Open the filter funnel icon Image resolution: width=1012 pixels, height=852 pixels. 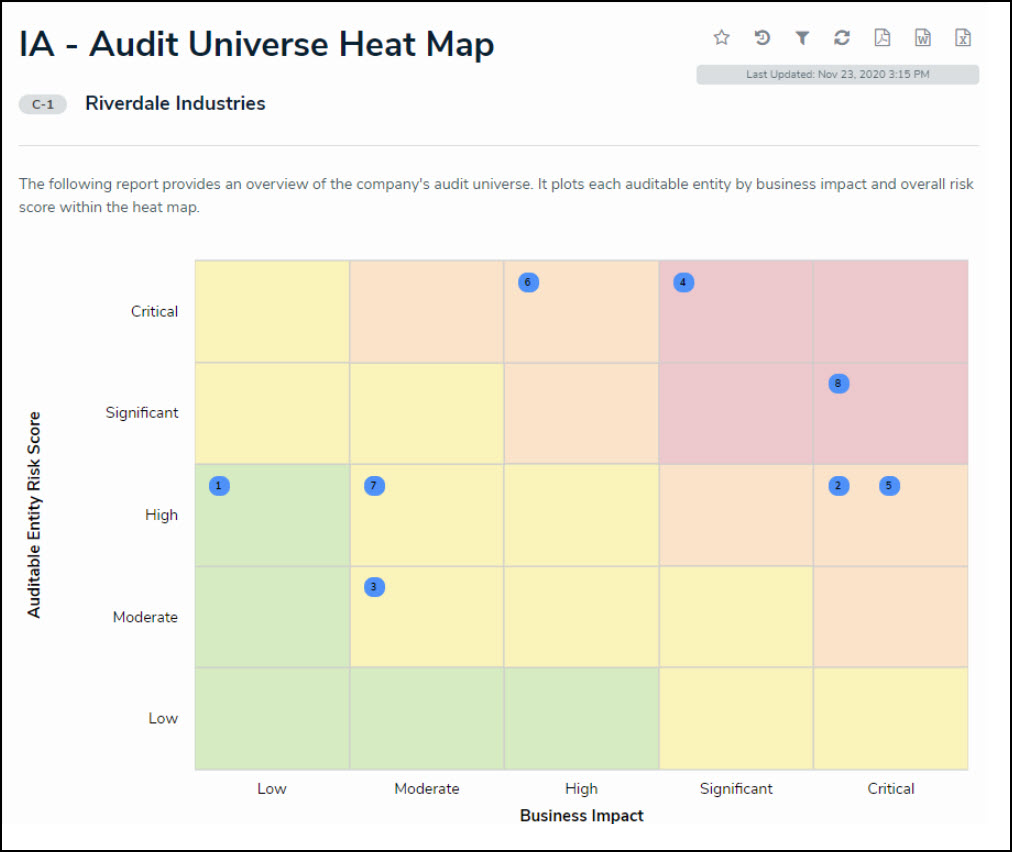pyautogui.click(x=802, y=38)
